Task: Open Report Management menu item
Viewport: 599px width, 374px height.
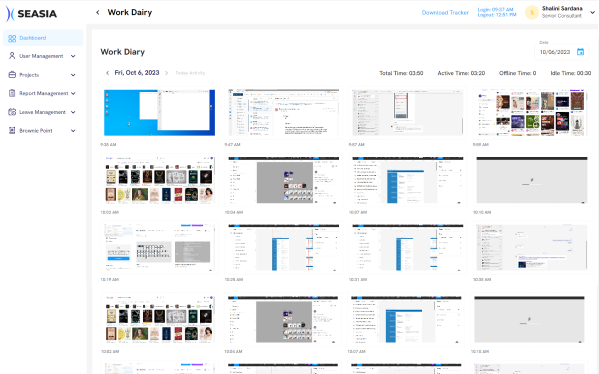Action: [42, 93]
